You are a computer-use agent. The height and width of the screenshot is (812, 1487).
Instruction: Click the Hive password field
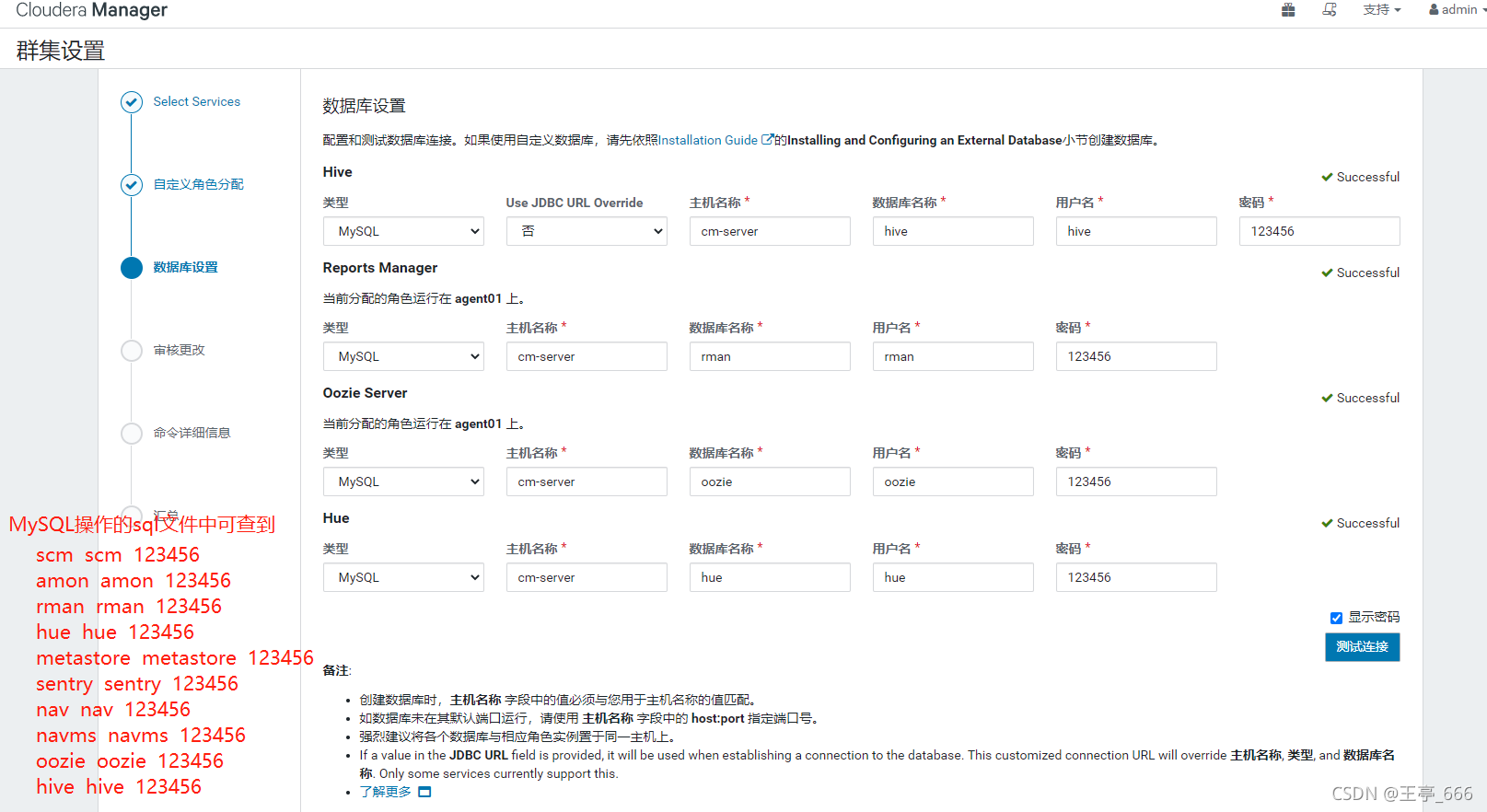pyautogui.click(x=1319, y=231)
